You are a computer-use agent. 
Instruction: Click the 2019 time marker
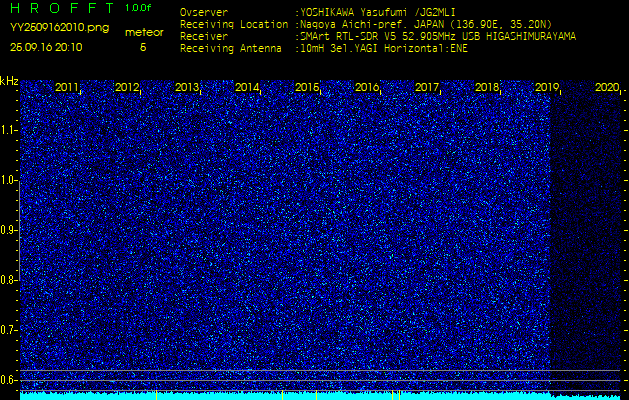pos(547,87)
